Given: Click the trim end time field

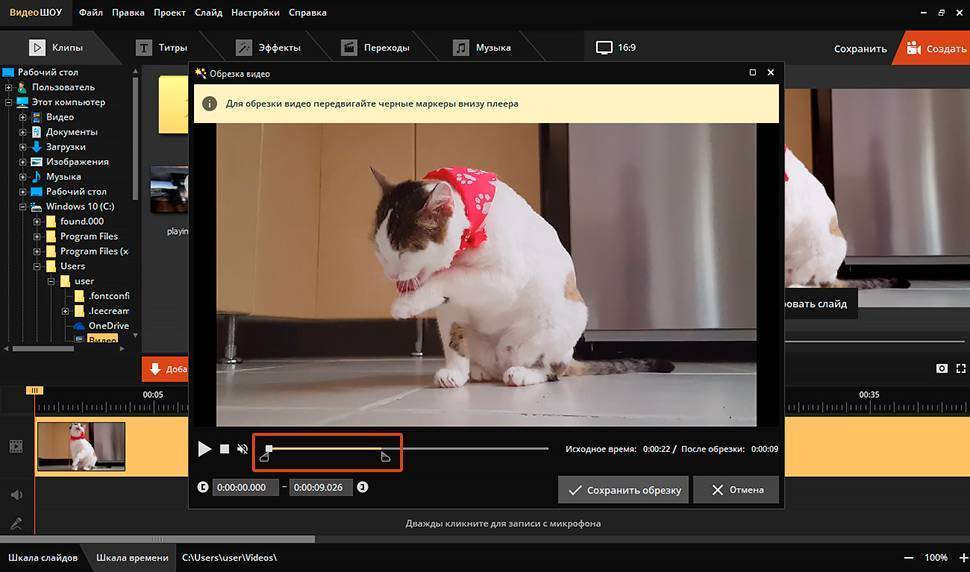Looking at the screenshot, I should click(321, 488).
